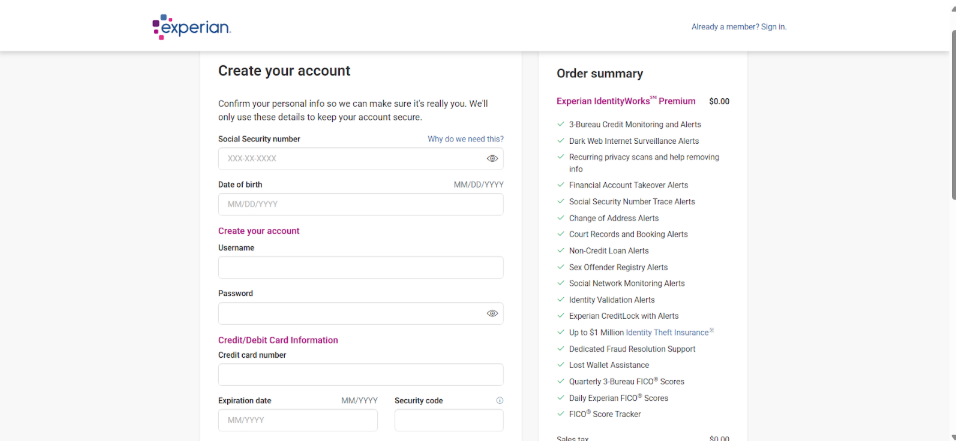Click Social Security Number Trace Alerts text
The width and height of the screenshot is (956, 443).
point(632,202)
